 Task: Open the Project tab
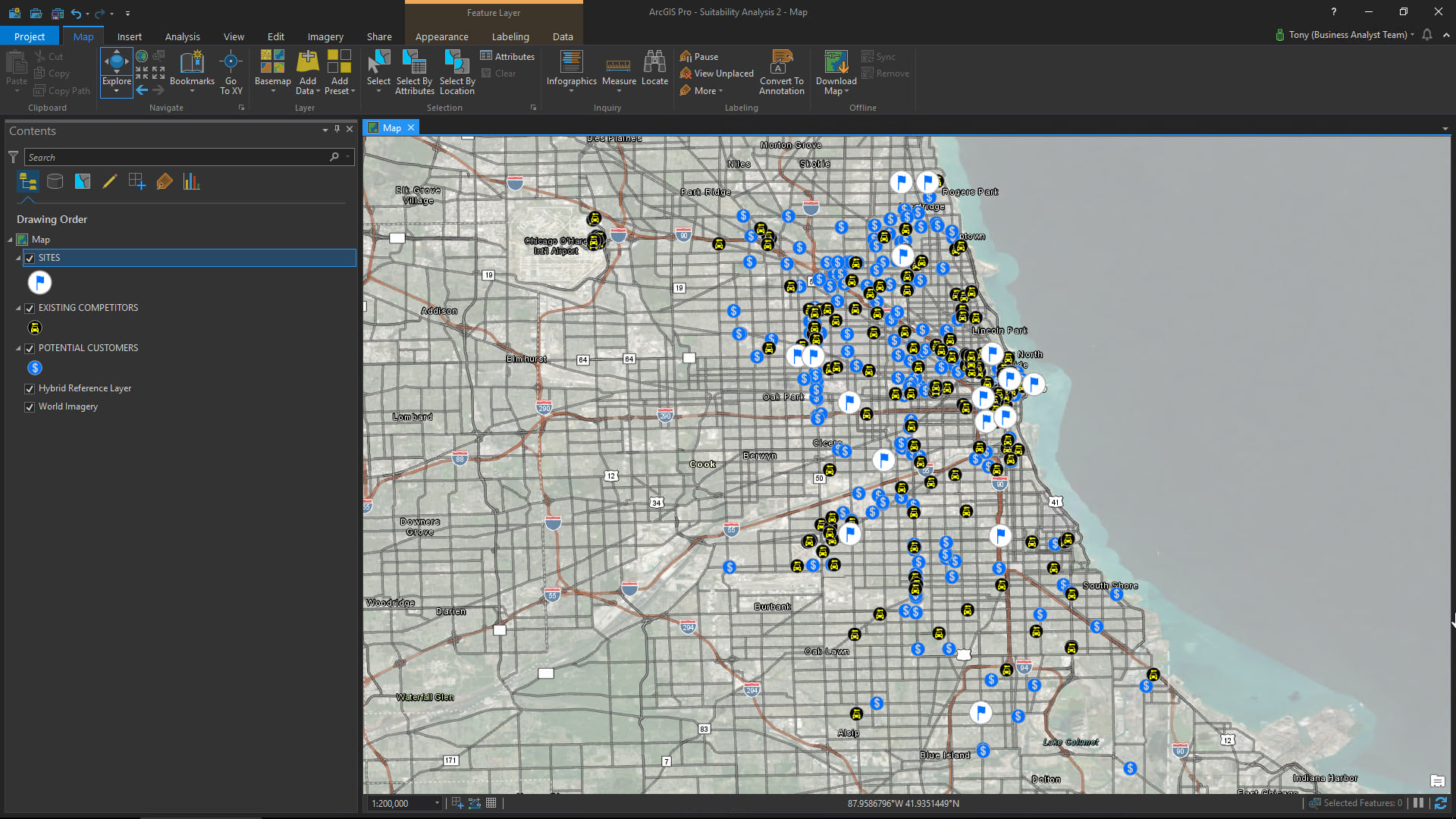[x=30, y=36]
